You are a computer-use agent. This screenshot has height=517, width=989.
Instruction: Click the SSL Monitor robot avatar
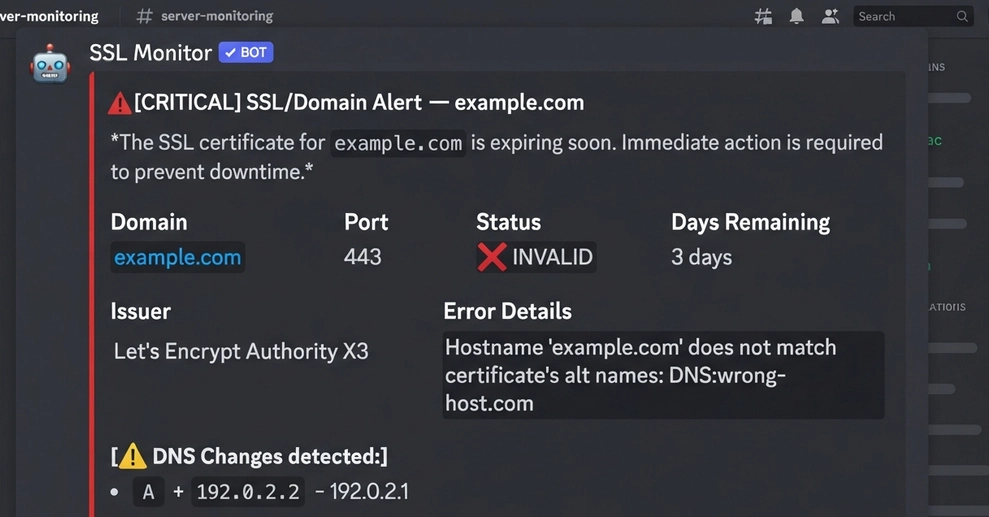click(50, 64)
